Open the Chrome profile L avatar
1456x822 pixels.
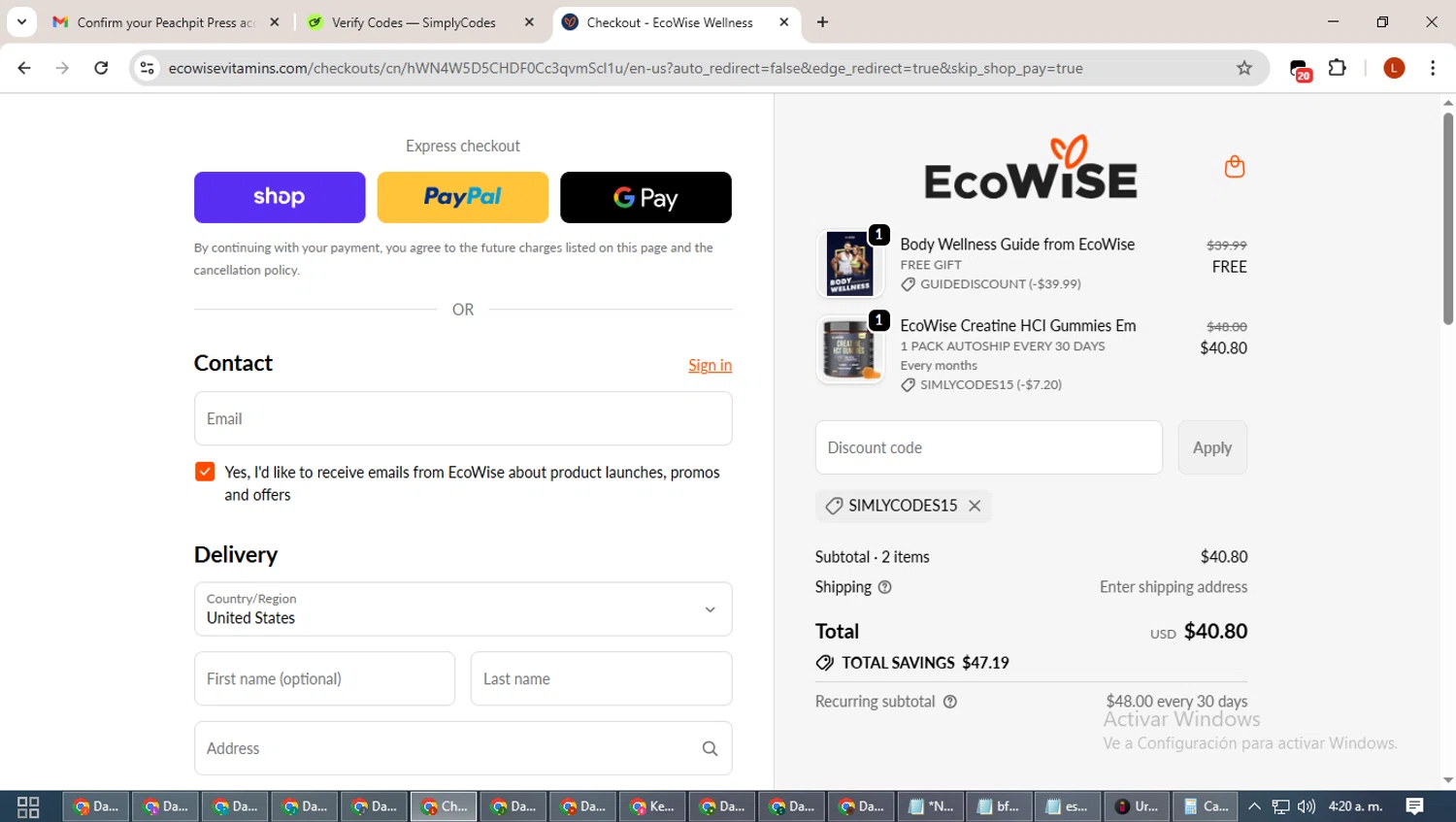click(x=1394, y=68)
